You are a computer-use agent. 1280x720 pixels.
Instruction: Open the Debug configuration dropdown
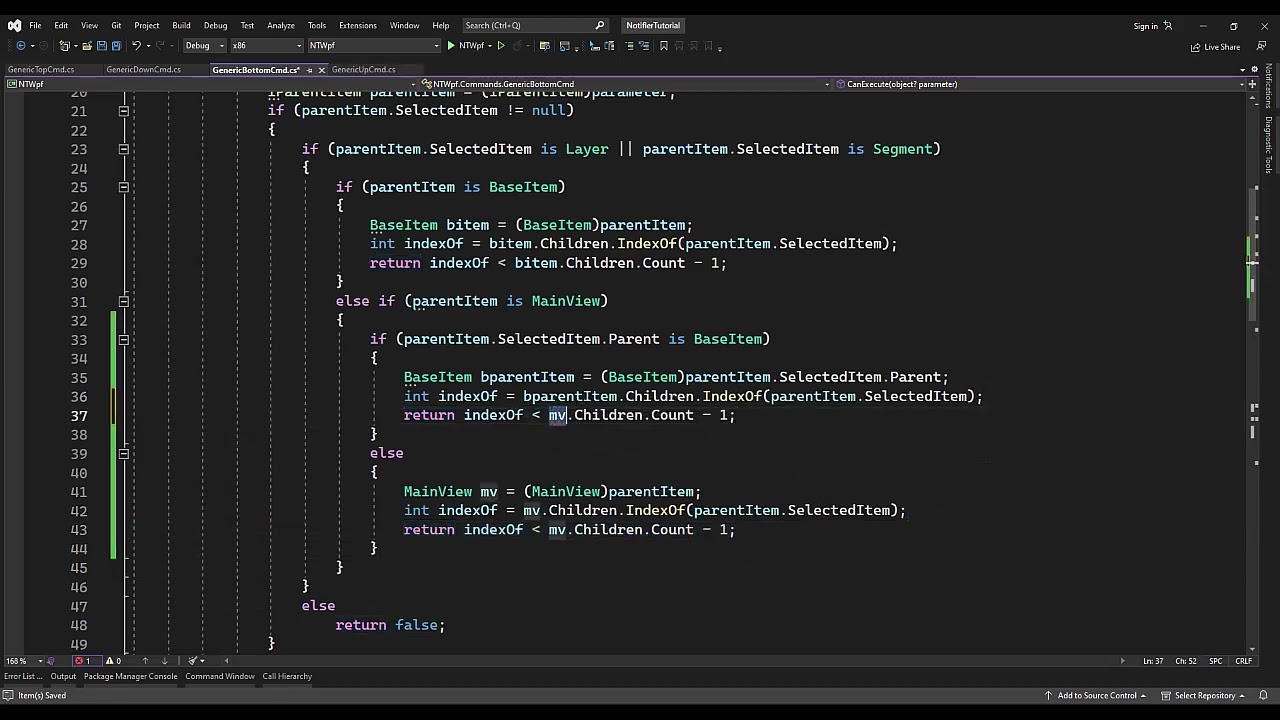[204, 45]
